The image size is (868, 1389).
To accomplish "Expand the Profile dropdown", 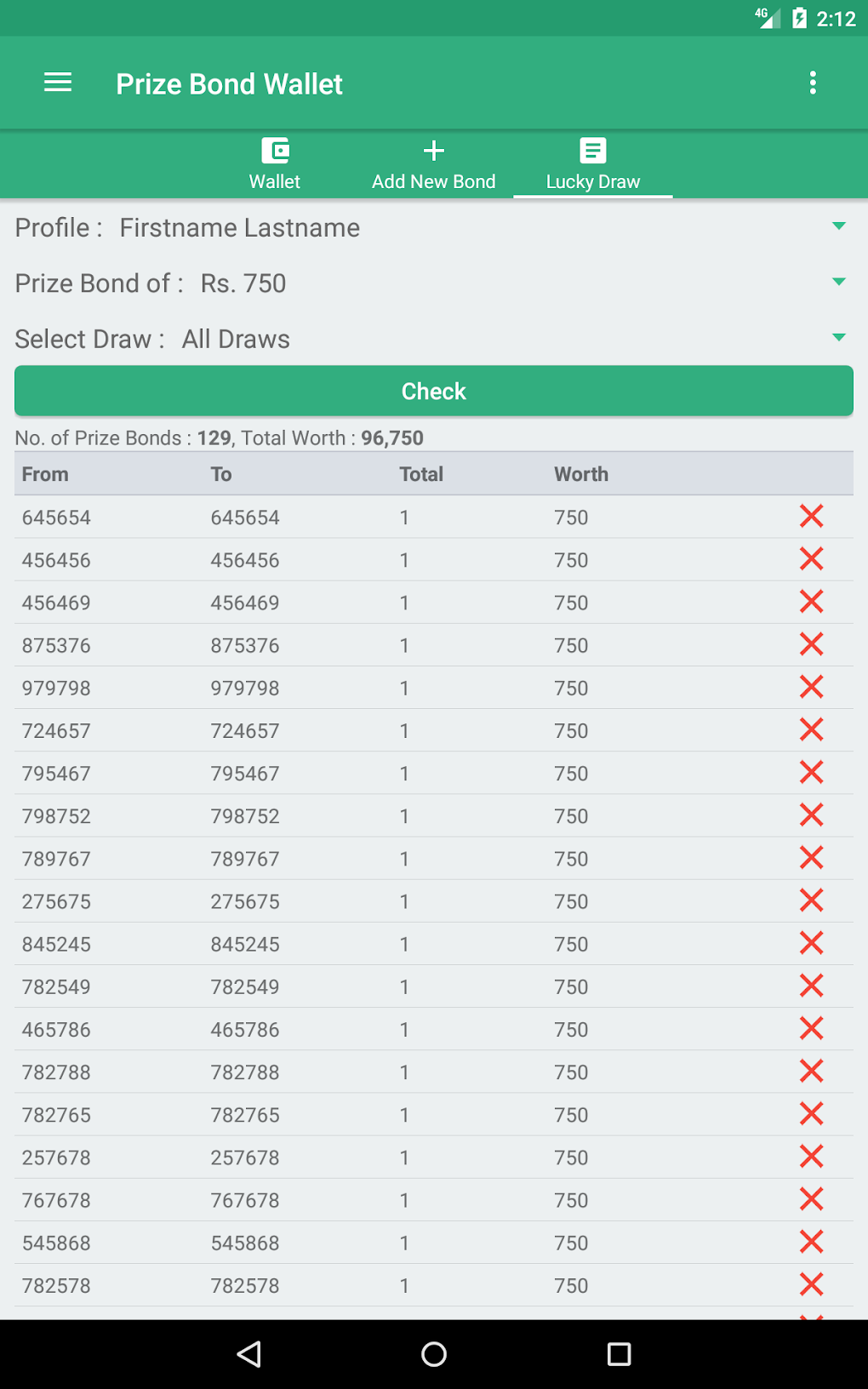I will pyautogui.click(x=434, y=227).
